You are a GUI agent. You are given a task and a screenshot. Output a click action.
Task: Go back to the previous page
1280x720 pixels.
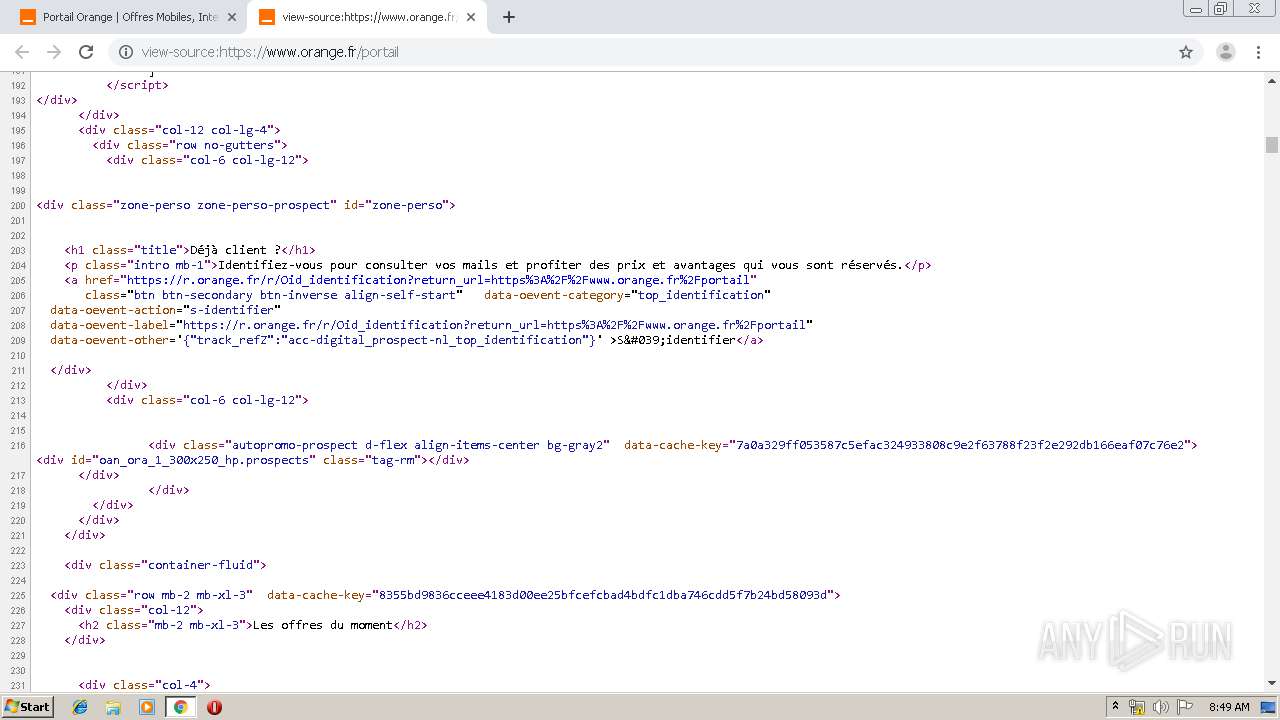coord(22,52)
